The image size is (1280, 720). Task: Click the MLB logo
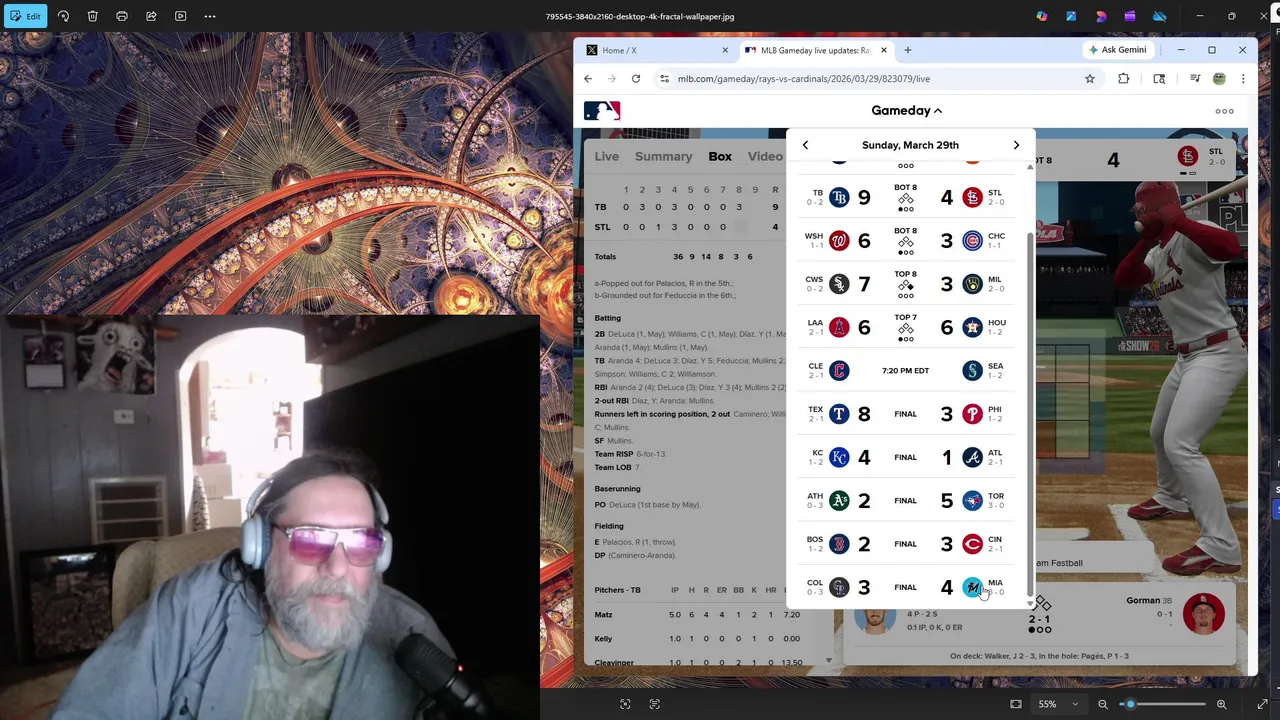click(602, 111)
